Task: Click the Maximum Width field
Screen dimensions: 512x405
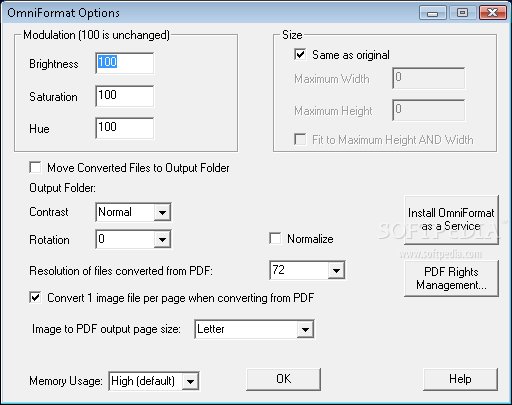Action: tap(429, 78)
